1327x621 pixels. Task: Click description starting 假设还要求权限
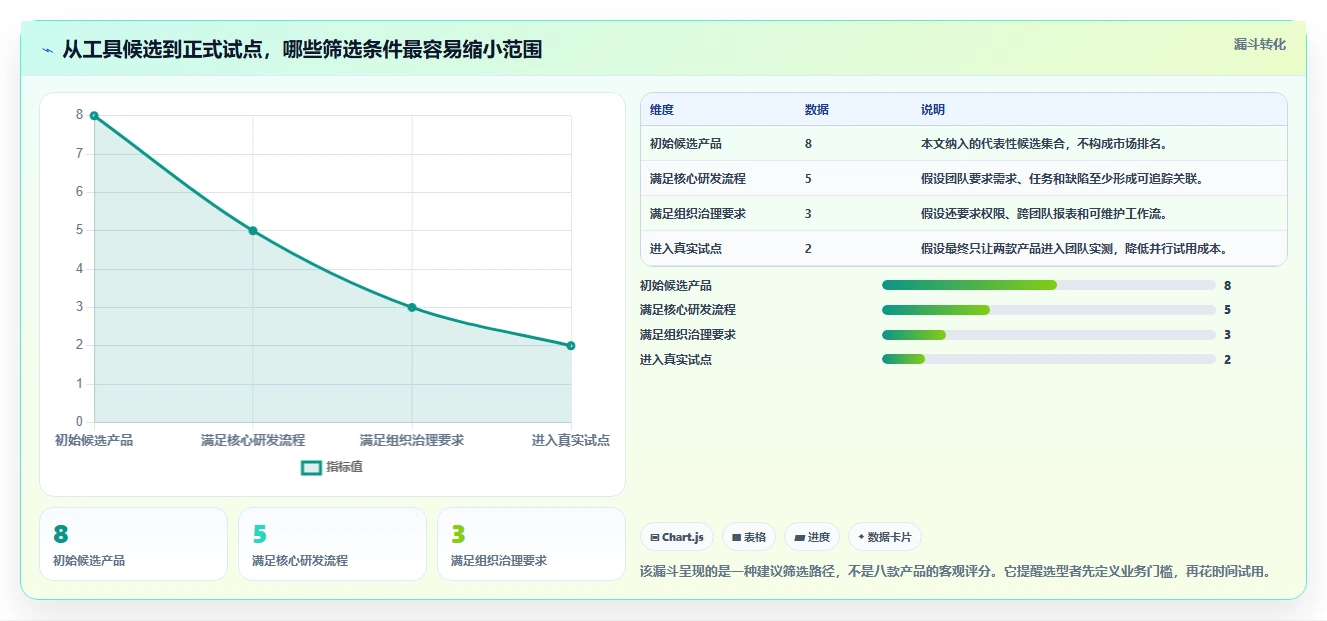pyautogui.click(x=1044, y=214)
